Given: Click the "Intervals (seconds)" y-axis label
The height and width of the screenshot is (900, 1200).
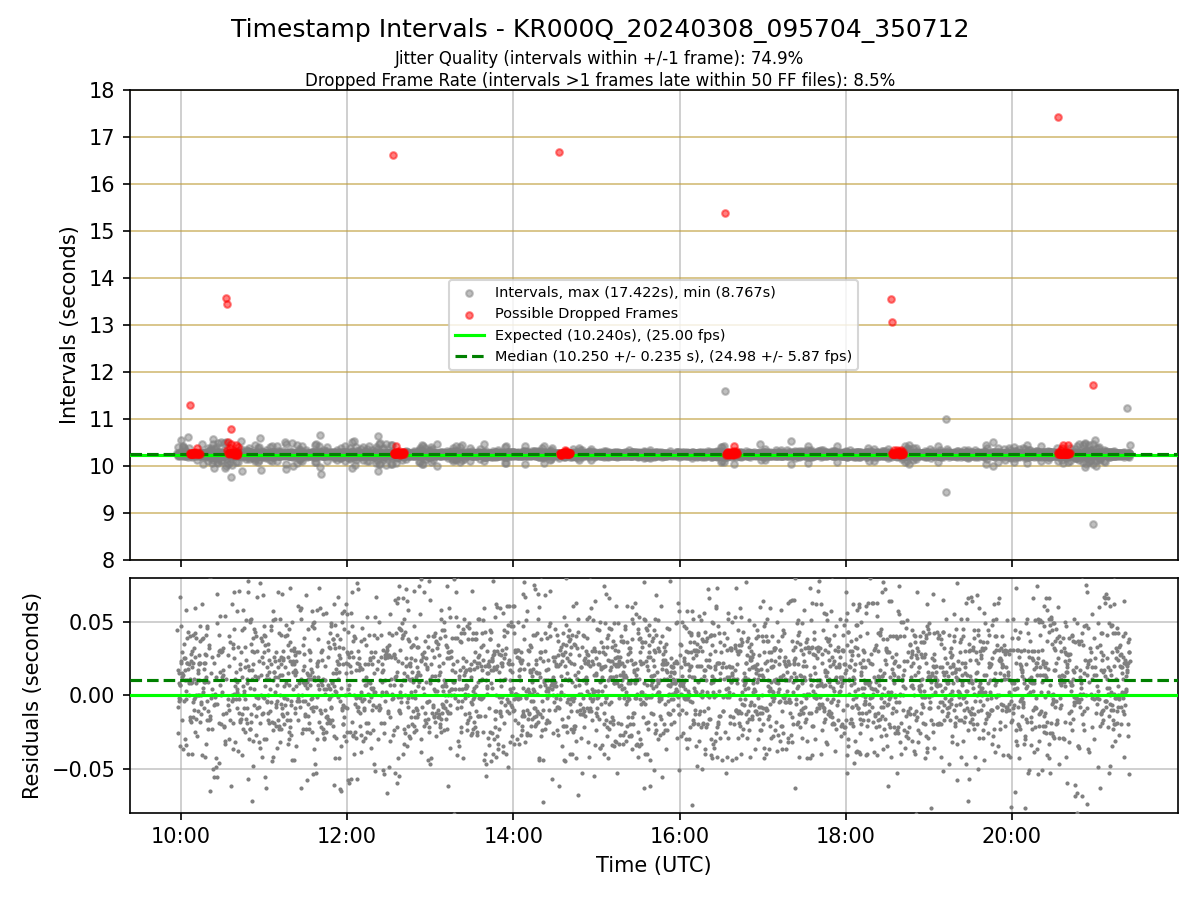Looking at the screenshot, I should point(68,325).
